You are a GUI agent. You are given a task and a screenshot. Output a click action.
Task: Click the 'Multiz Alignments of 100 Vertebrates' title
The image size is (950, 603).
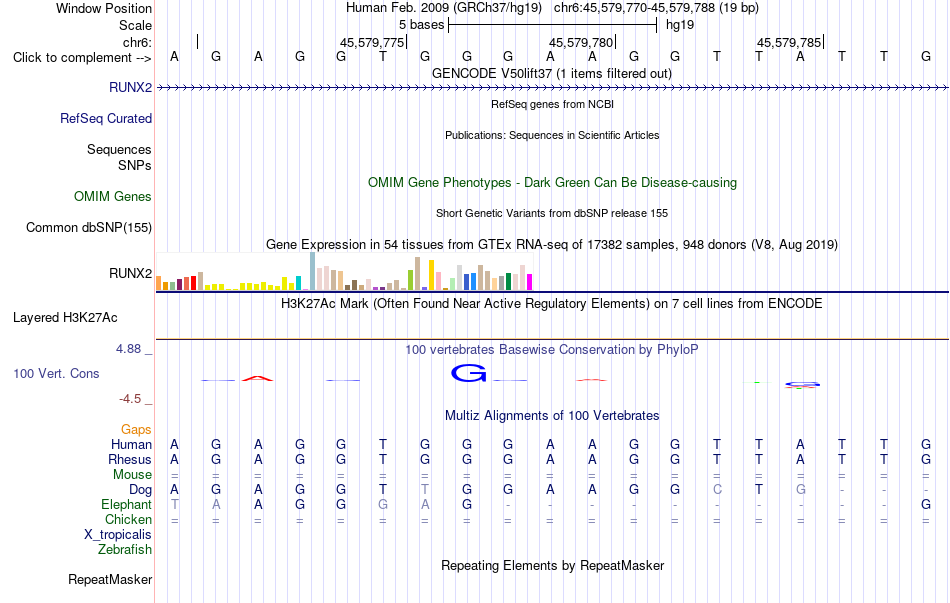552,416
